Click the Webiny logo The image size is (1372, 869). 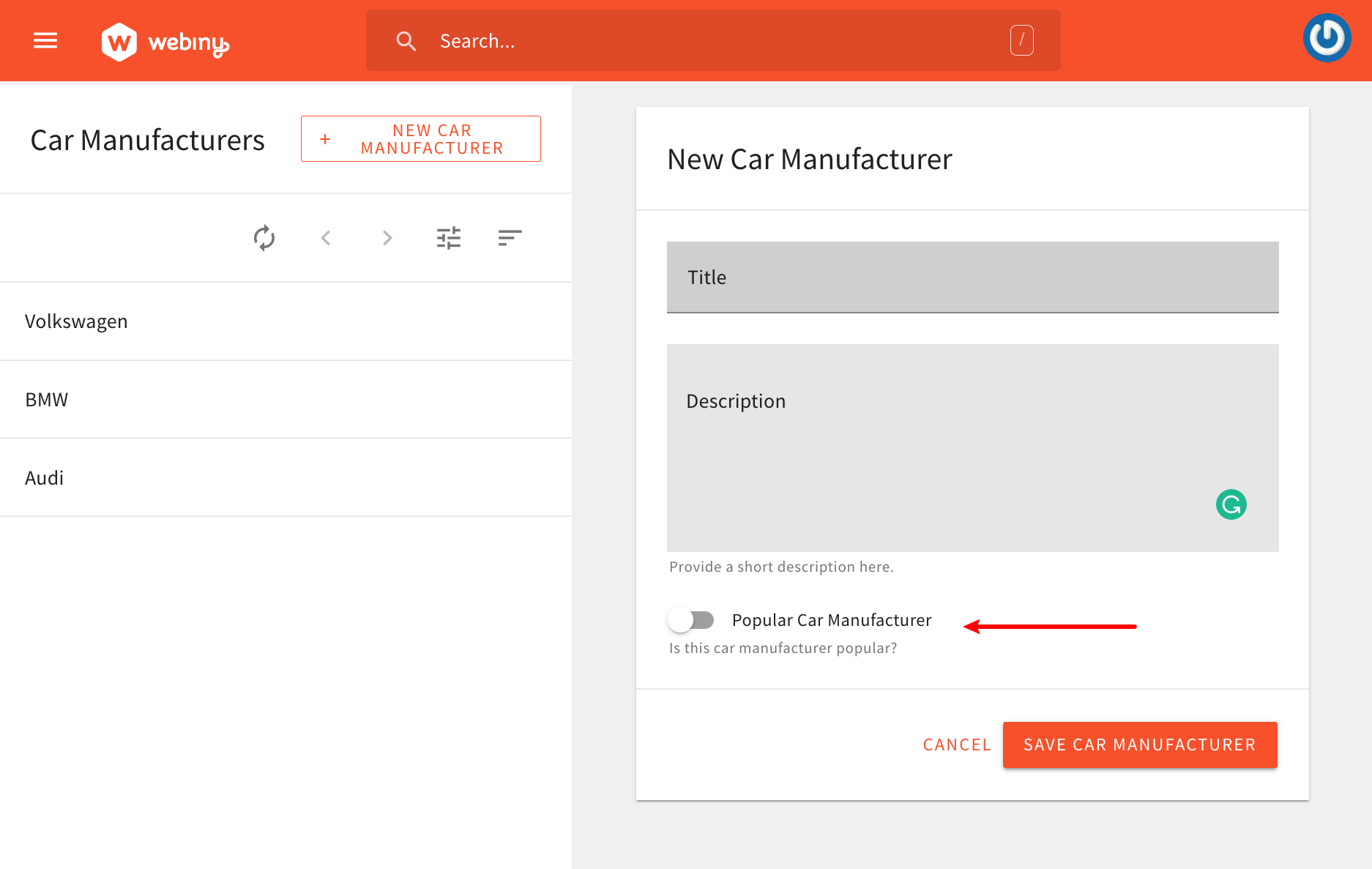(164, 41)
